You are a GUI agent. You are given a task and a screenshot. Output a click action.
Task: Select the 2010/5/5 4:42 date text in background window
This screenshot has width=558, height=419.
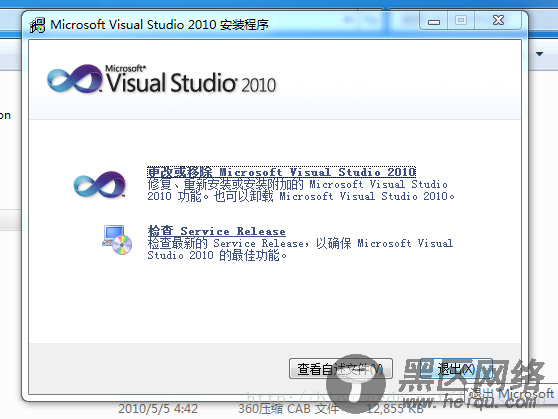[158, 409]
